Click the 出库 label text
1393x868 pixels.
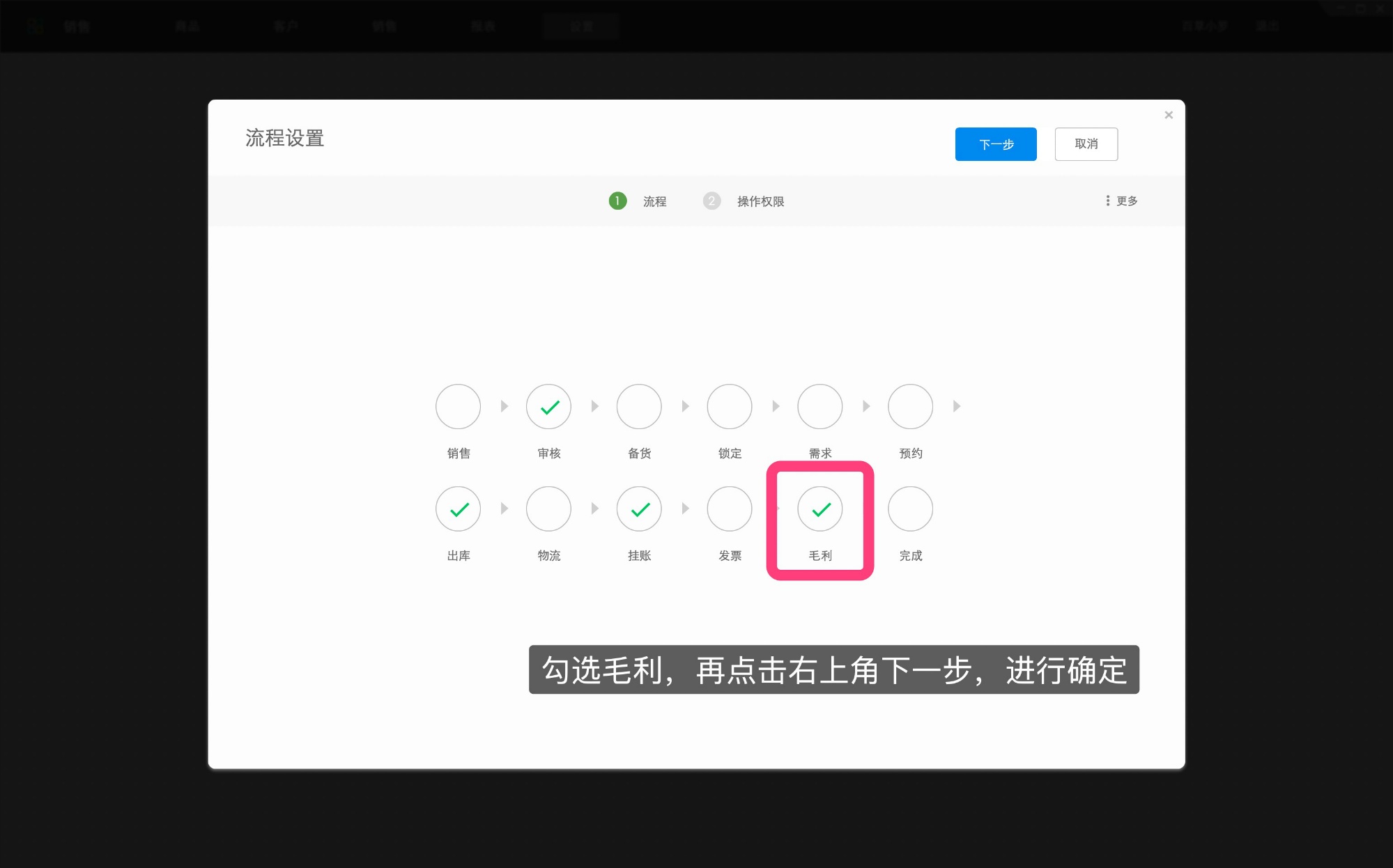[459, 556]
